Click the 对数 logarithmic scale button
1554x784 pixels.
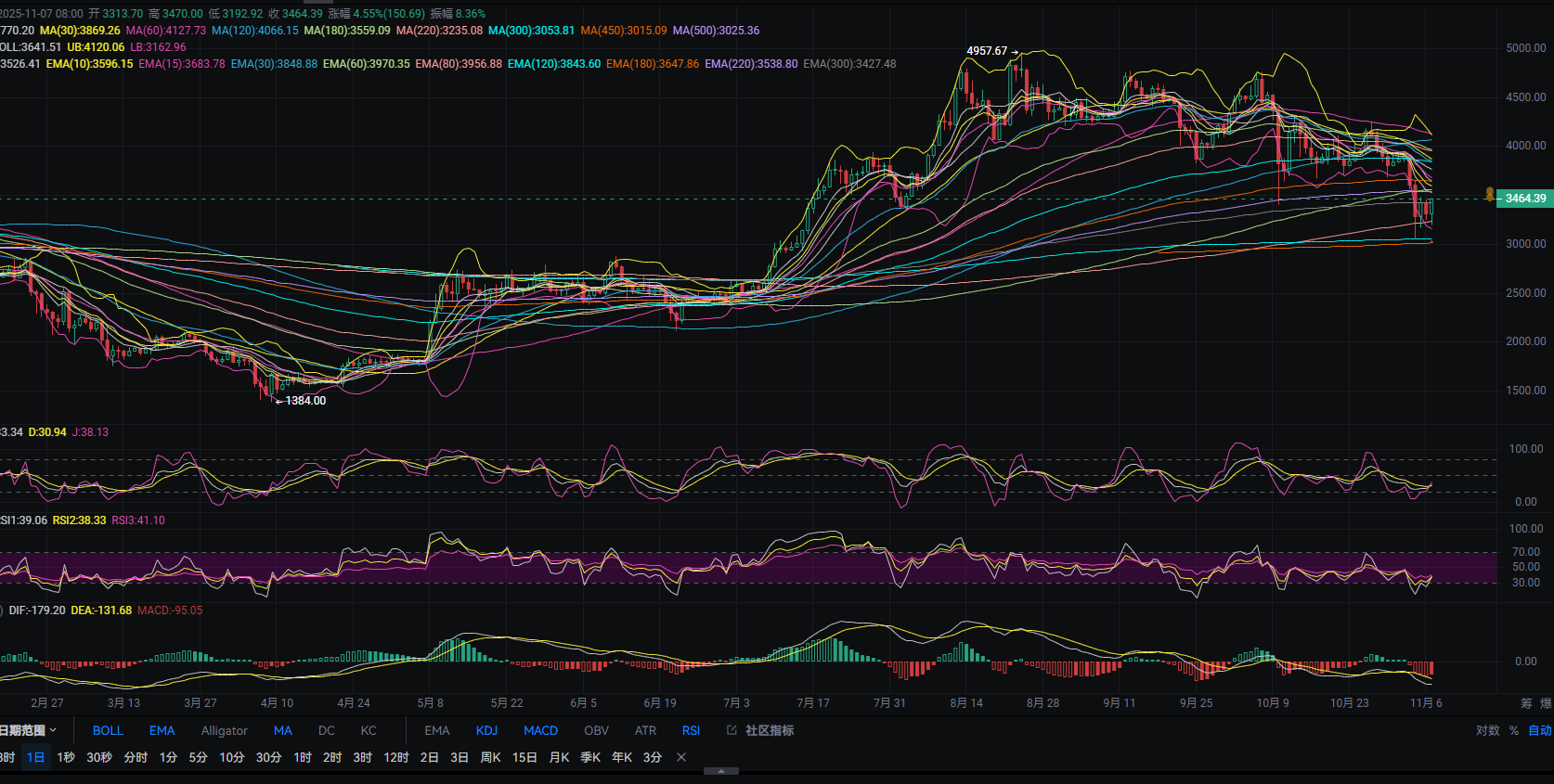[x=1487, y=730]
